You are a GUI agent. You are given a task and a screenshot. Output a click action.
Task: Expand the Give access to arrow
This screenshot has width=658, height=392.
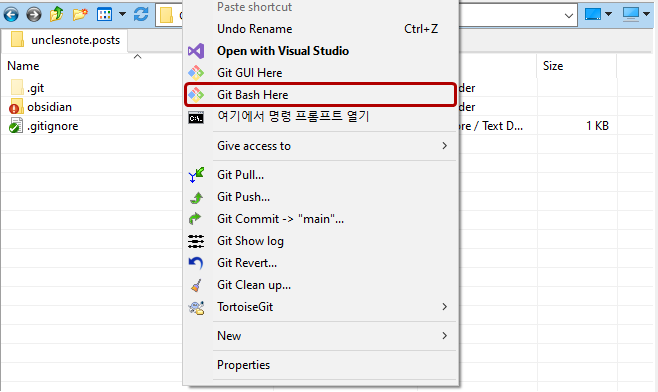444,146
